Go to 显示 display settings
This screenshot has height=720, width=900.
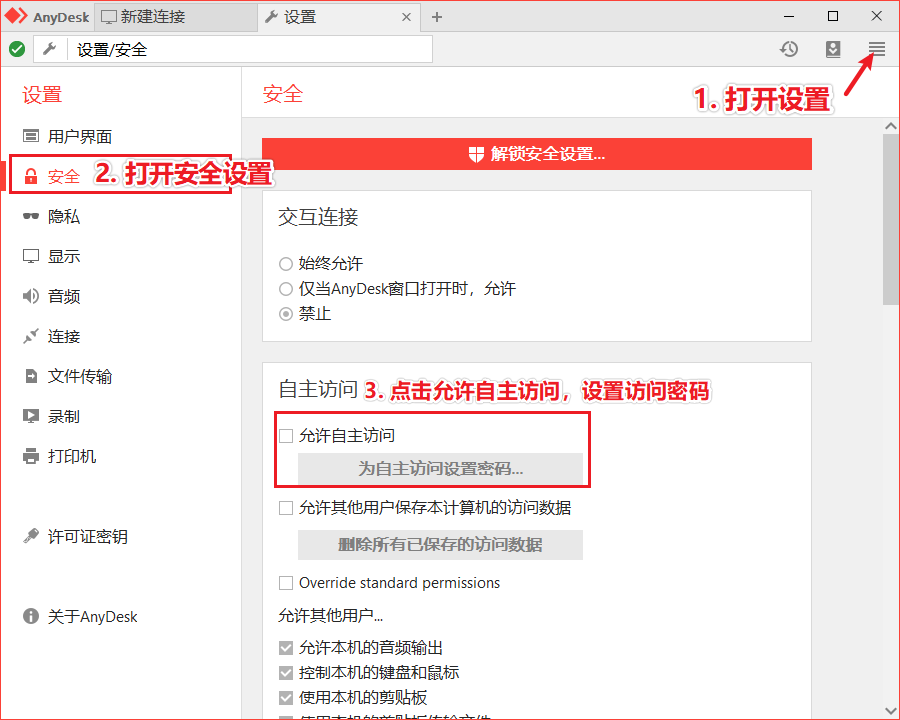click(64, 257)
